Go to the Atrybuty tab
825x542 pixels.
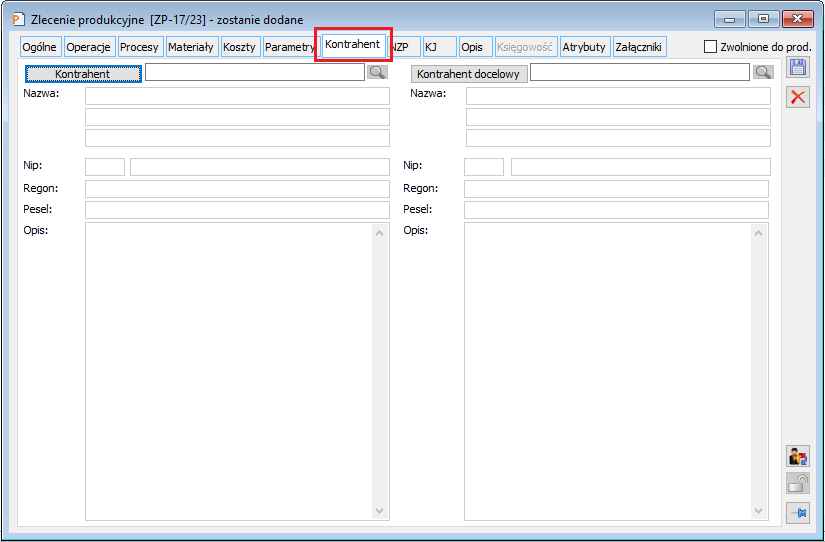pyautogui.click(x=585, y=47)
